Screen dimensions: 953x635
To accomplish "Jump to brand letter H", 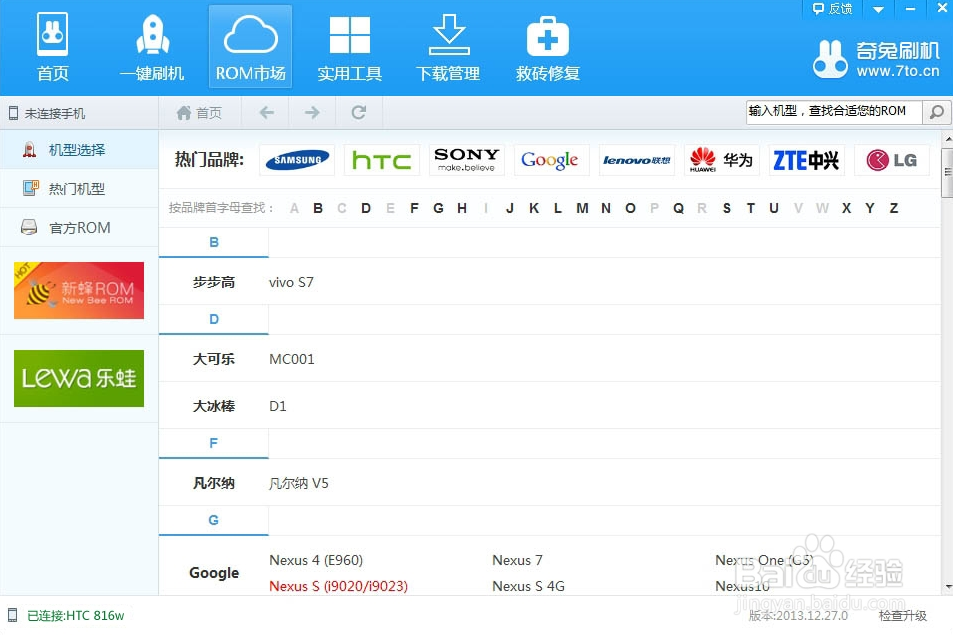I will [x=462, y=208].
